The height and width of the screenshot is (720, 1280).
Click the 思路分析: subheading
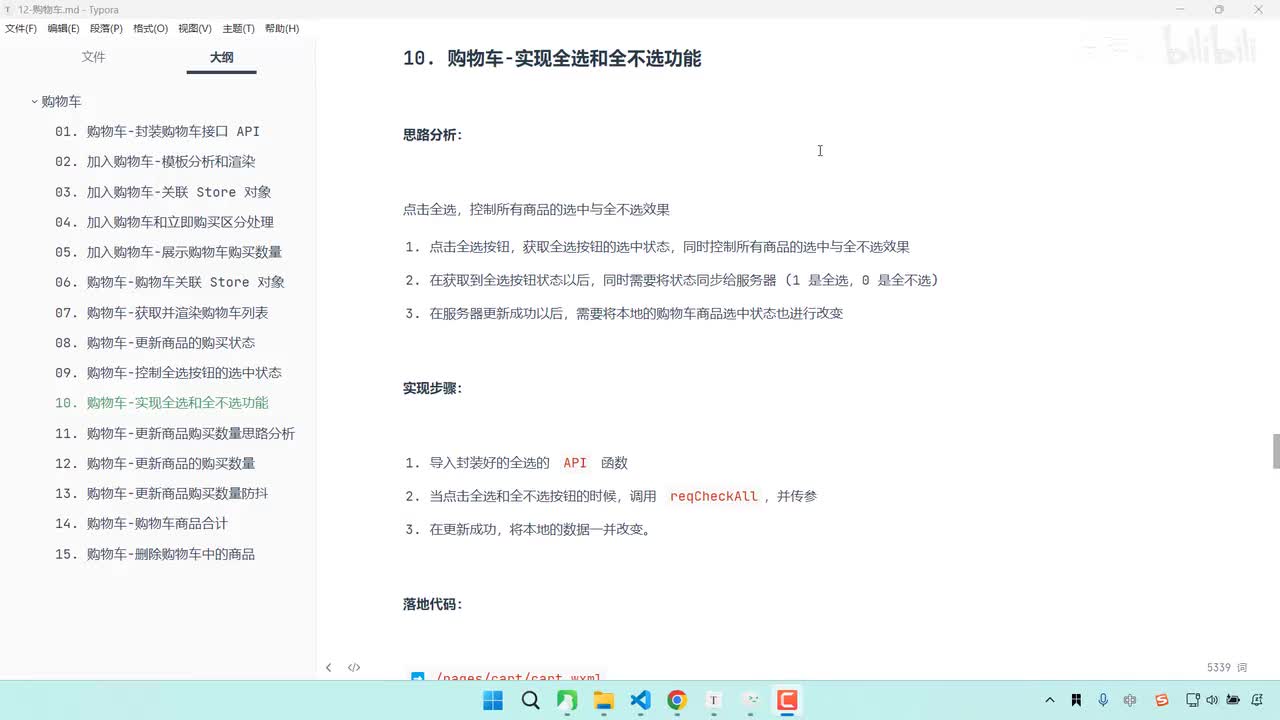point(433,135)
